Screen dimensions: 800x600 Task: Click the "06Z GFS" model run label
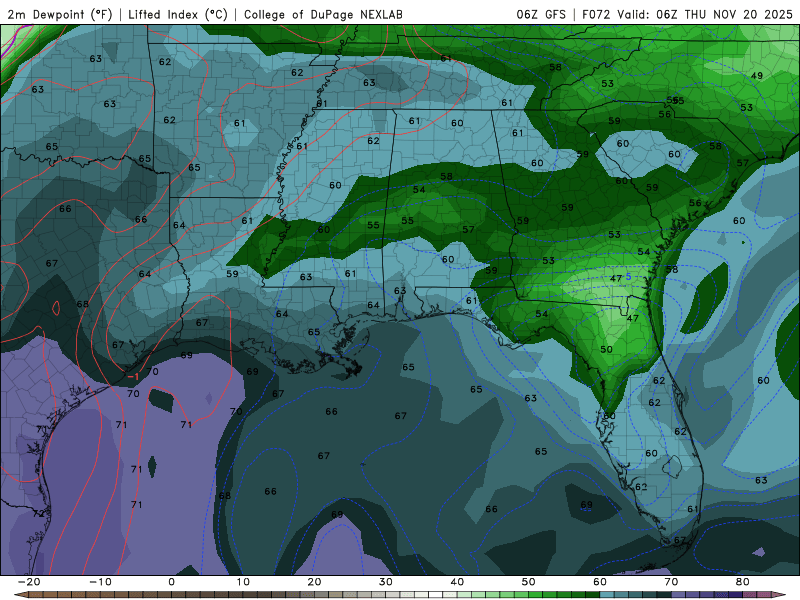541,14
